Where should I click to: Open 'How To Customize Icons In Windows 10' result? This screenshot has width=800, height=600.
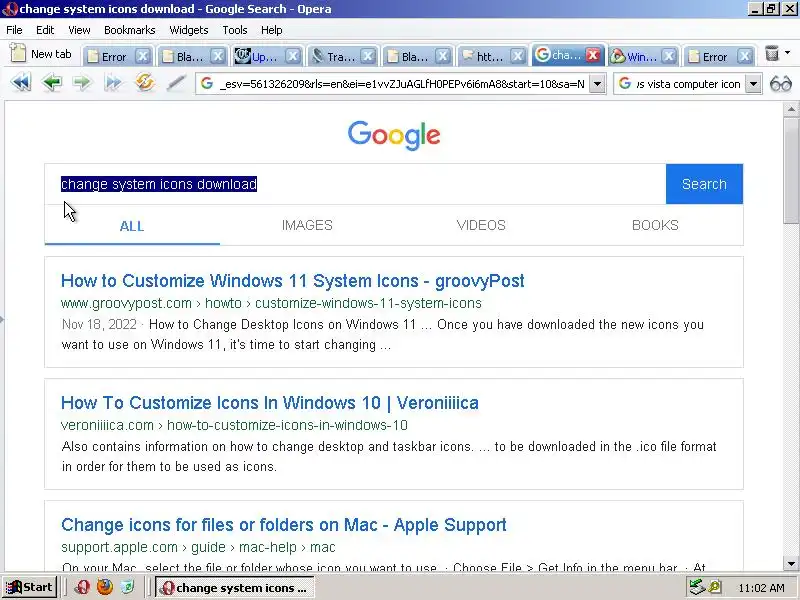pos(269,403)
